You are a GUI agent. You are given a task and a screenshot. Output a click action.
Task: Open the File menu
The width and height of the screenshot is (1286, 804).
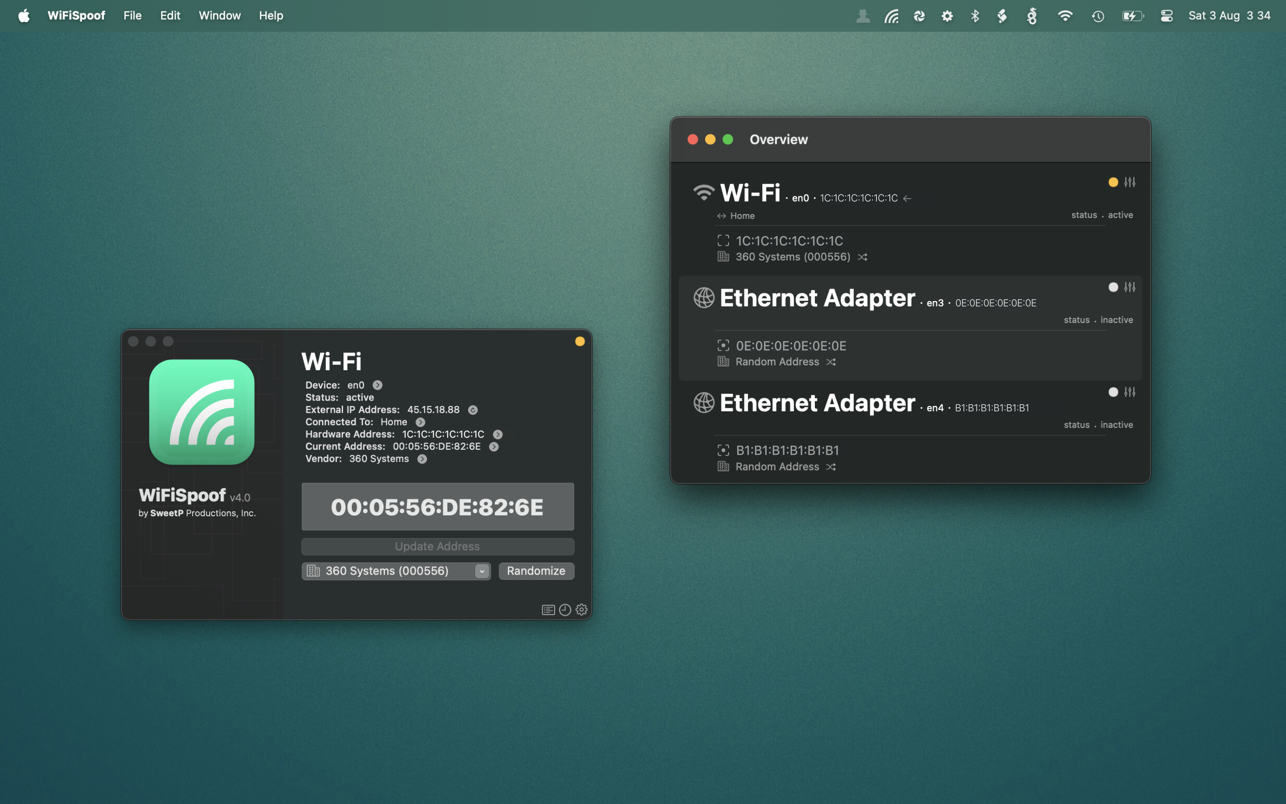point(132,16)
